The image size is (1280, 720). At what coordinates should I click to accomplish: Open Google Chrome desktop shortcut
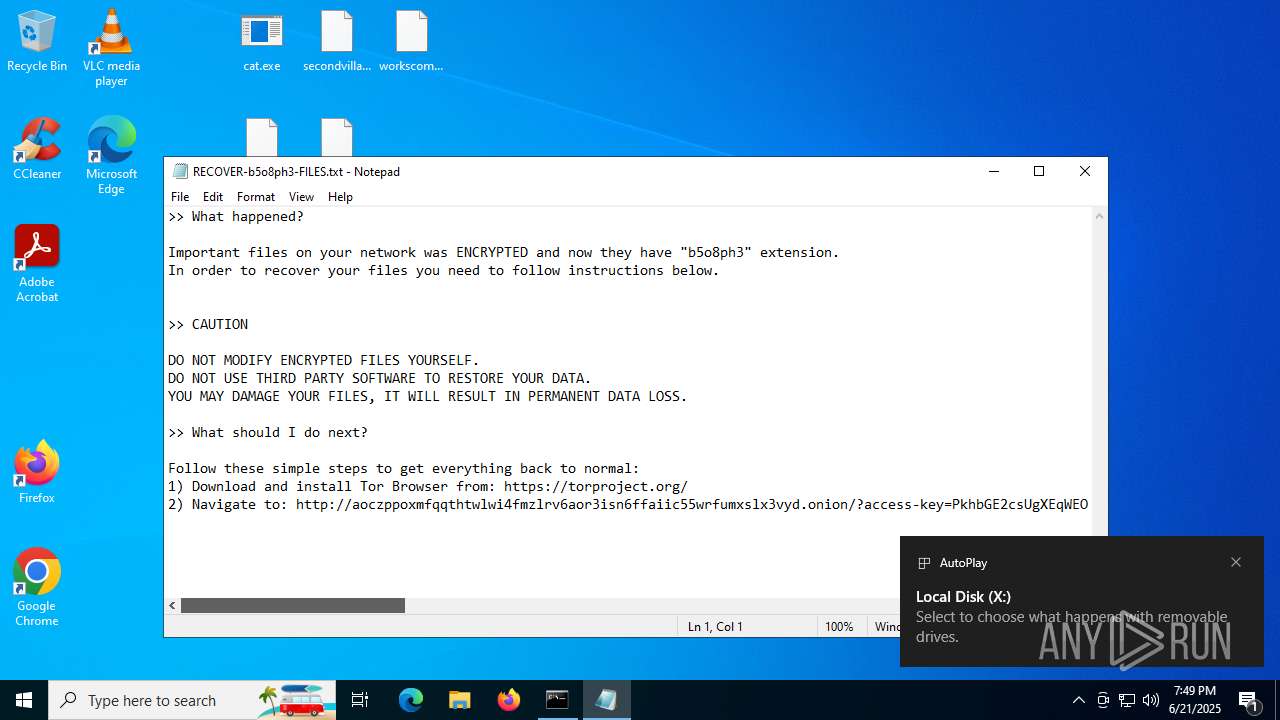(37, 588)
